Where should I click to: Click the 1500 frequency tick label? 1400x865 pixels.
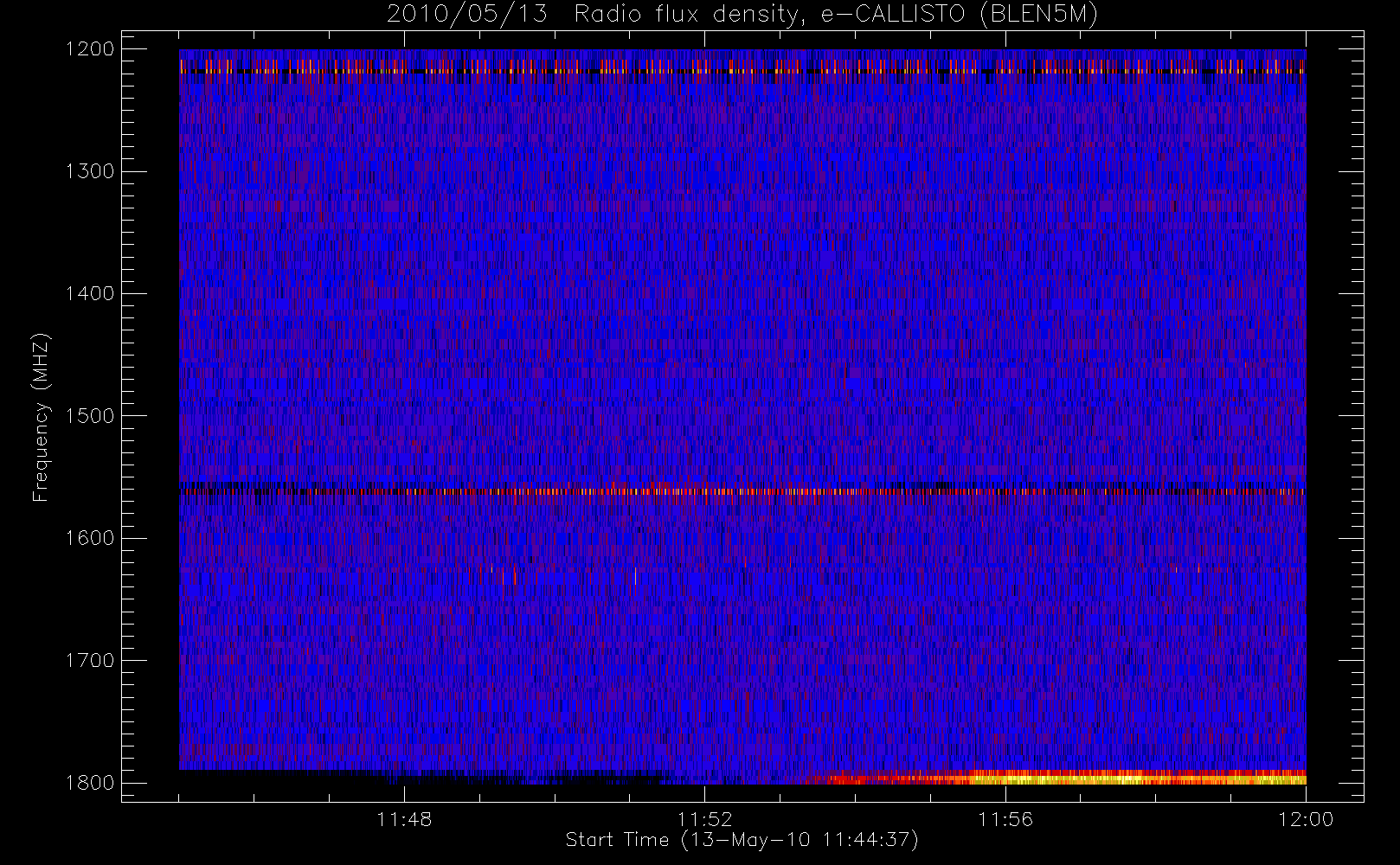90,416
